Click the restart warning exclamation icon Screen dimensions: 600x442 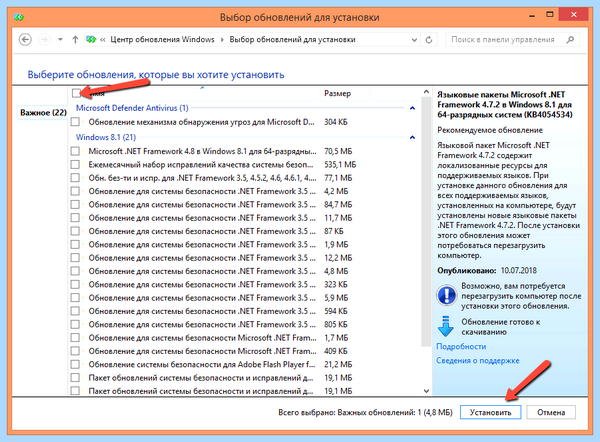446,295
